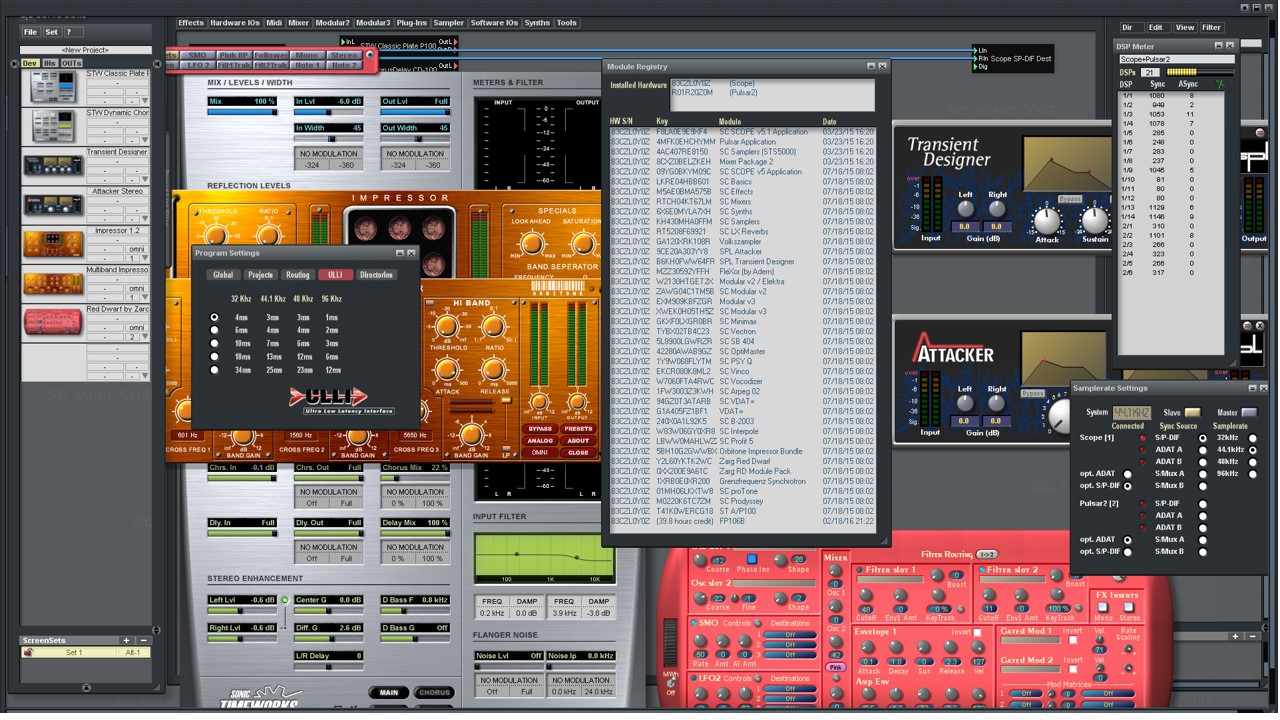The height and width of the screenshot is (720, 1280).
Task: Click the Transient Designer Right gain knob
Action: coord(998,209)
